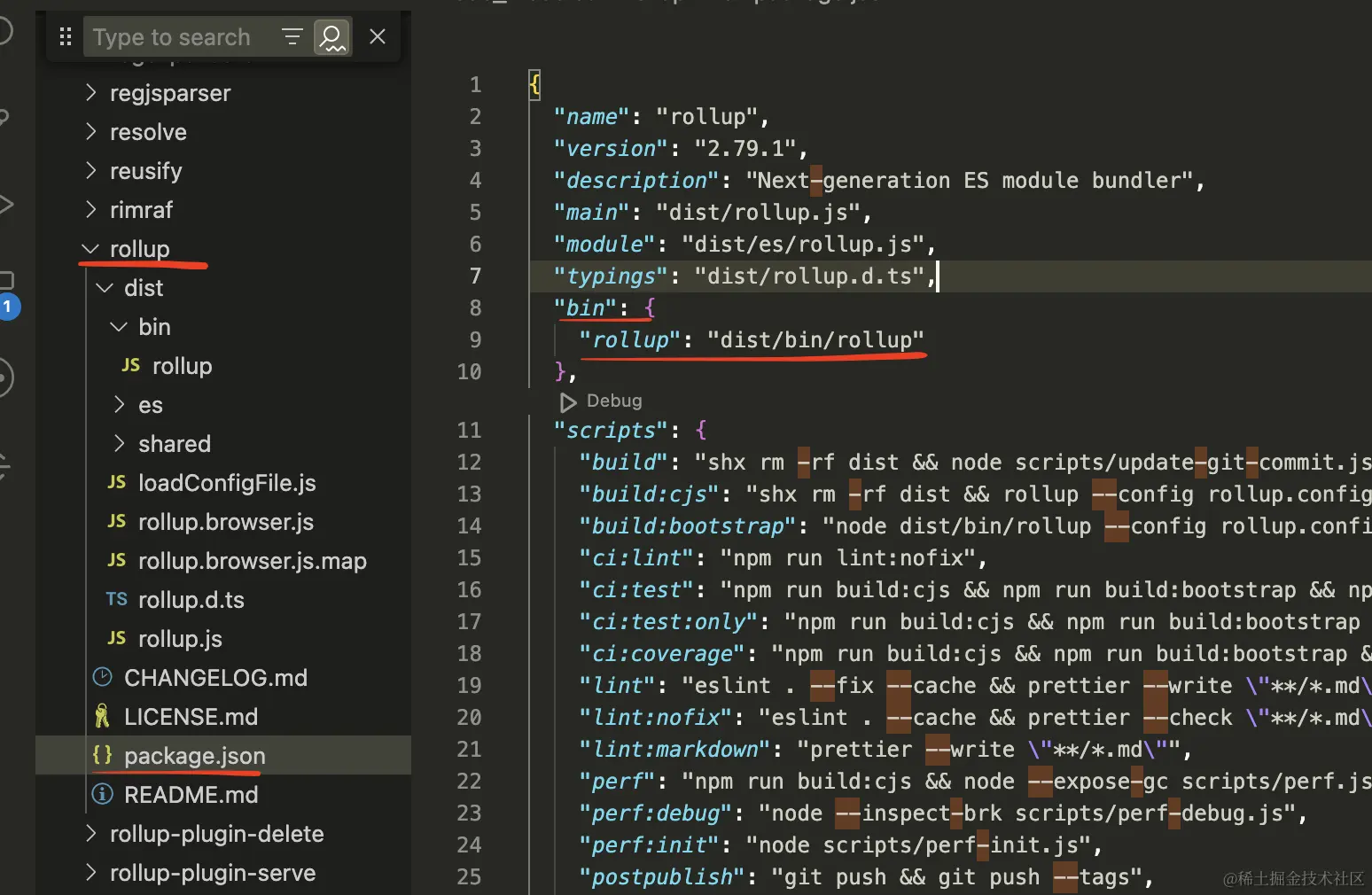This screenshot has height=895, width=1372.
Task: Click the "build:bootstrap" script key
Action: [688, 525]
